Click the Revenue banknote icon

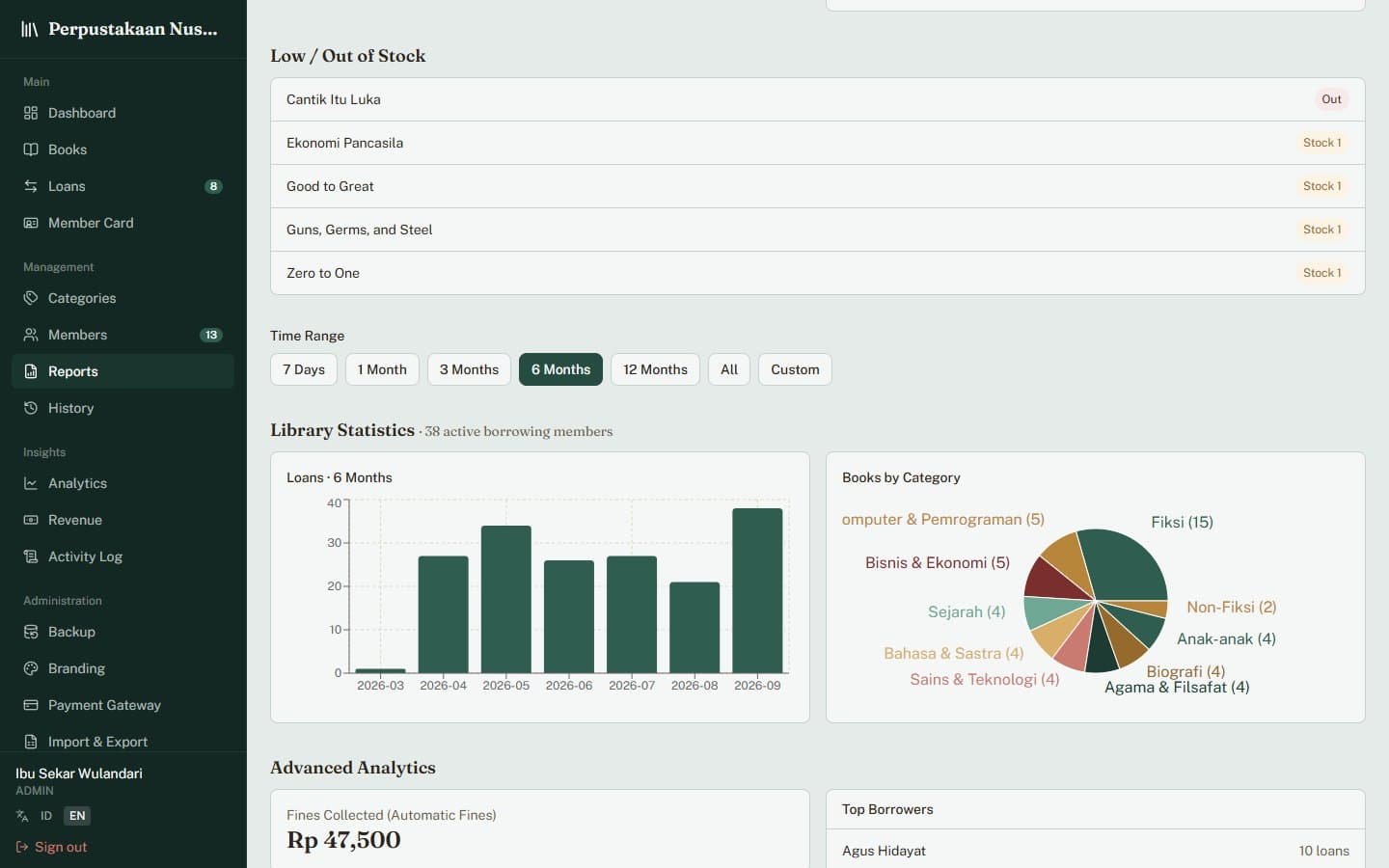coord(31,520)
